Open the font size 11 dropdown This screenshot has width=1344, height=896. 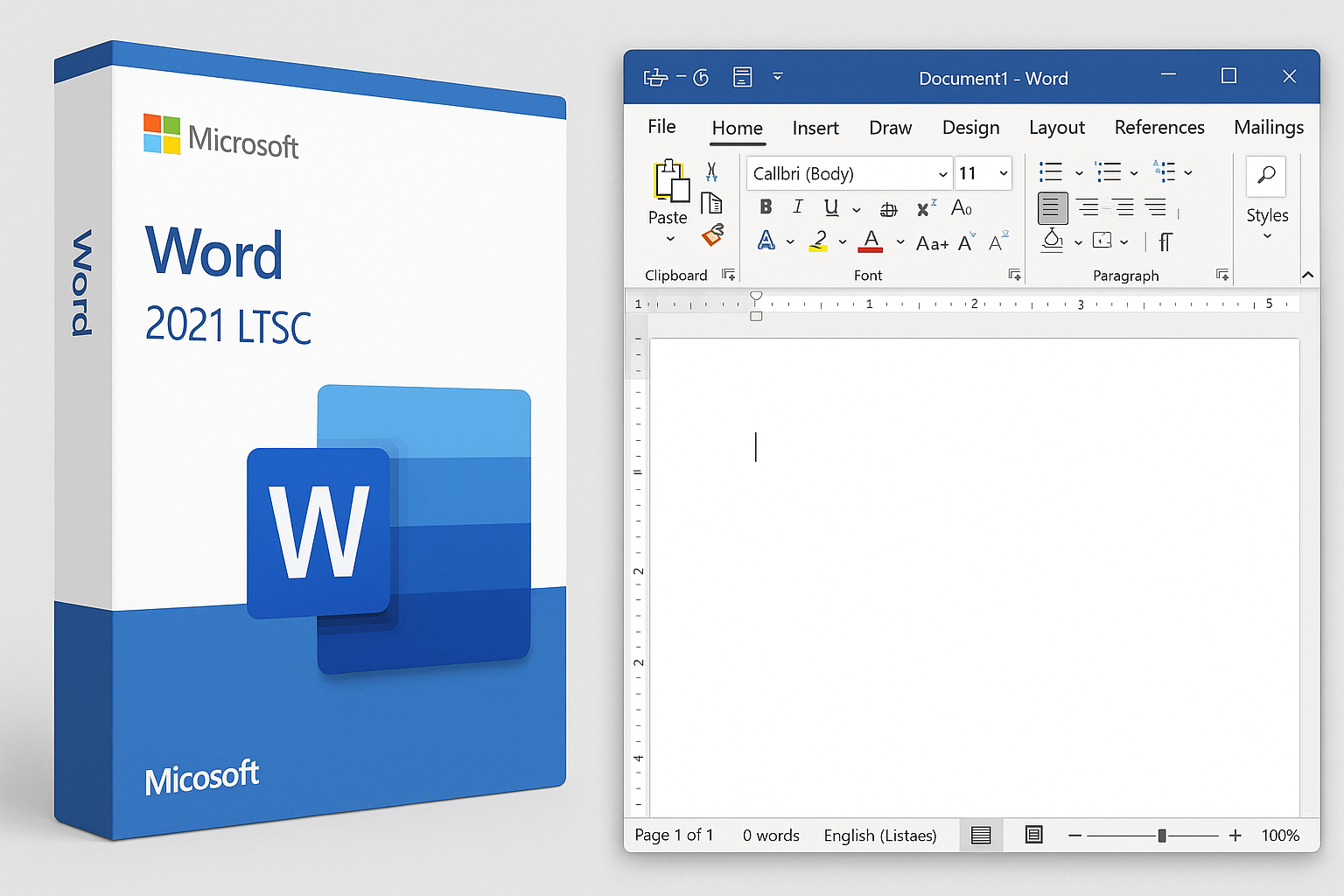pyautogui.click(x=1004, y=174)
